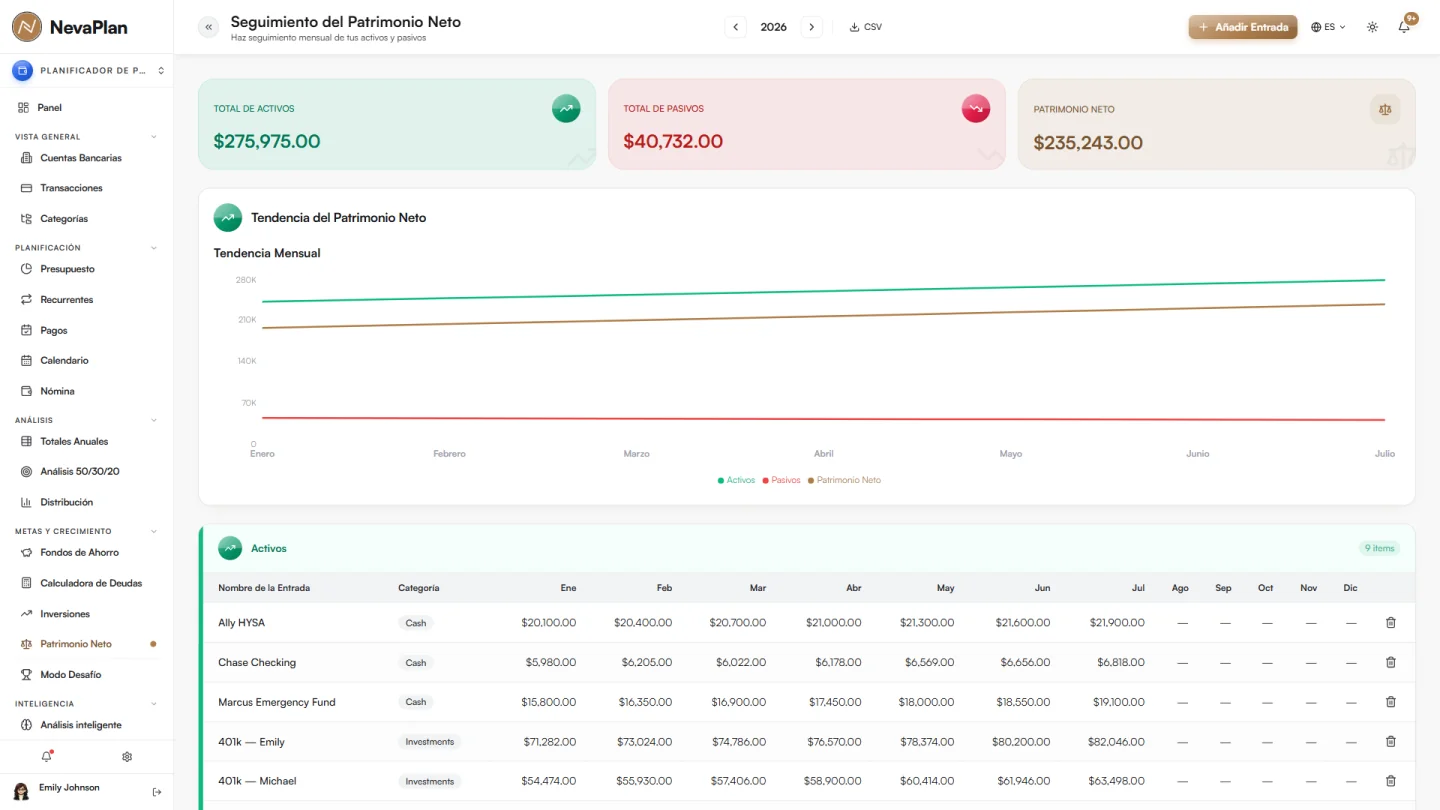This screenshot has height=810, width=1440.
Task: Download CSV export
Action: pos(866,27)
